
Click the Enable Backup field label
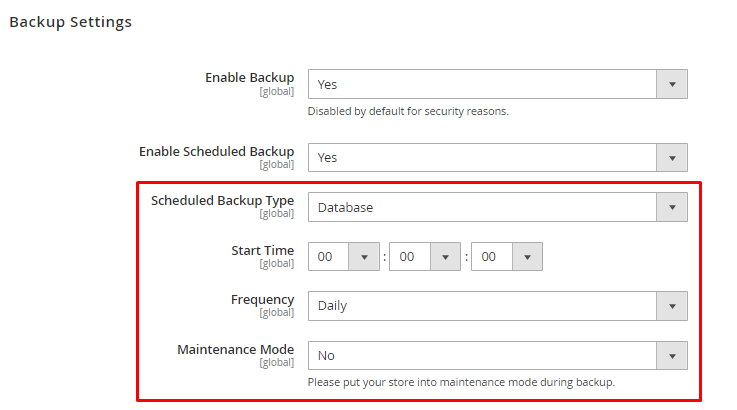(249, 77)
